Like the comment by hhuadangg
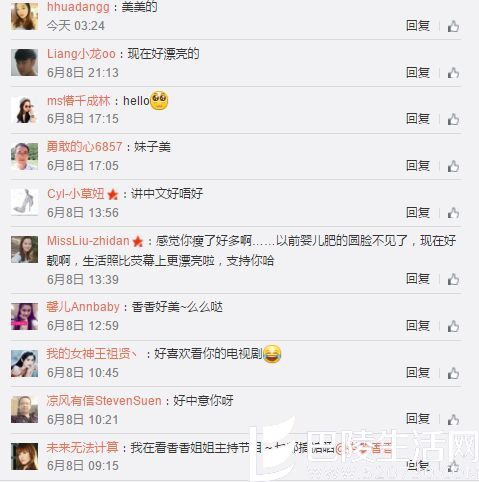Image resolution: width=479 pixels, height=482 pixels. [x=453, y=26]
